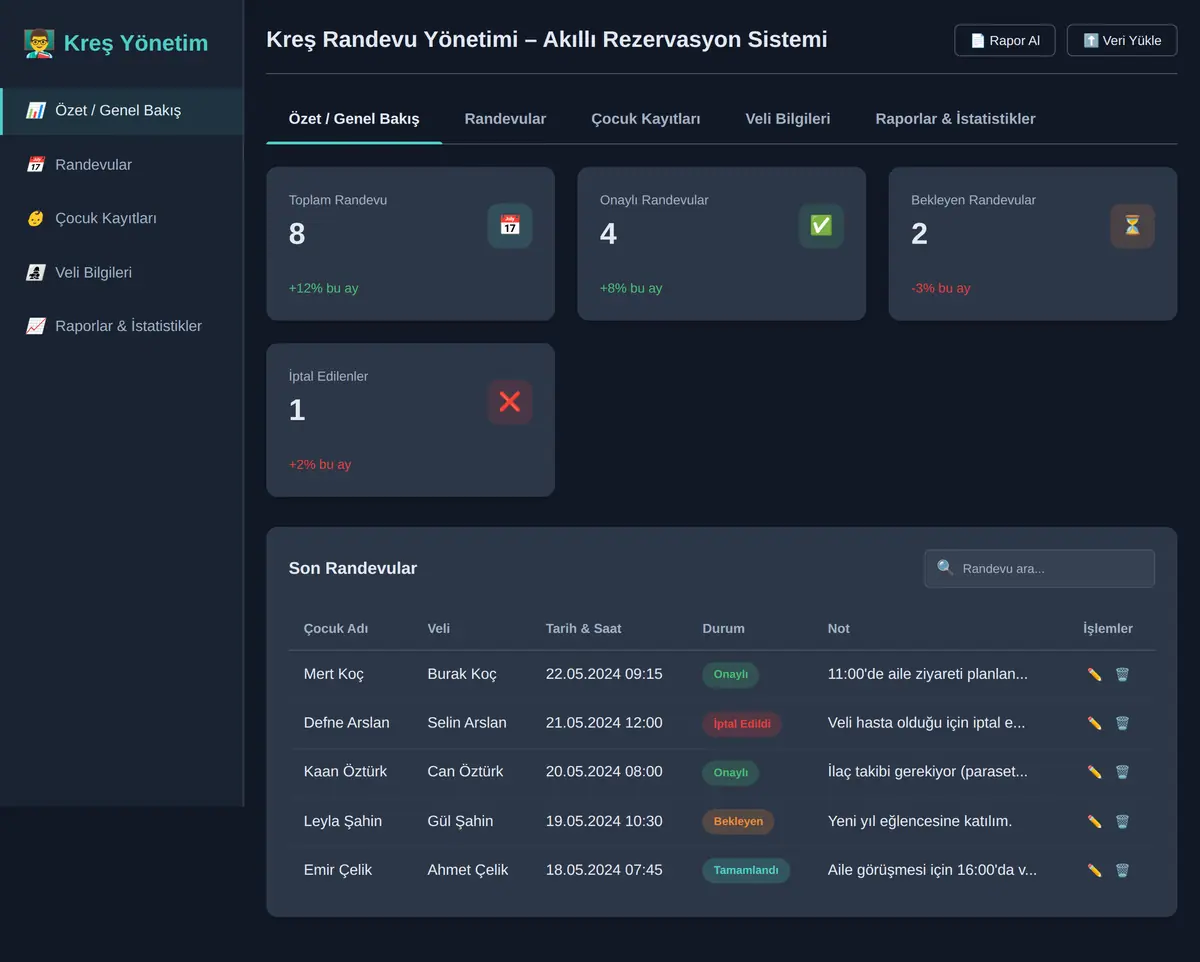Screen dimensions: 1200x962
Task: Select Özet / Genel Bakış sidebar item
Action: [x=121, y=110]
